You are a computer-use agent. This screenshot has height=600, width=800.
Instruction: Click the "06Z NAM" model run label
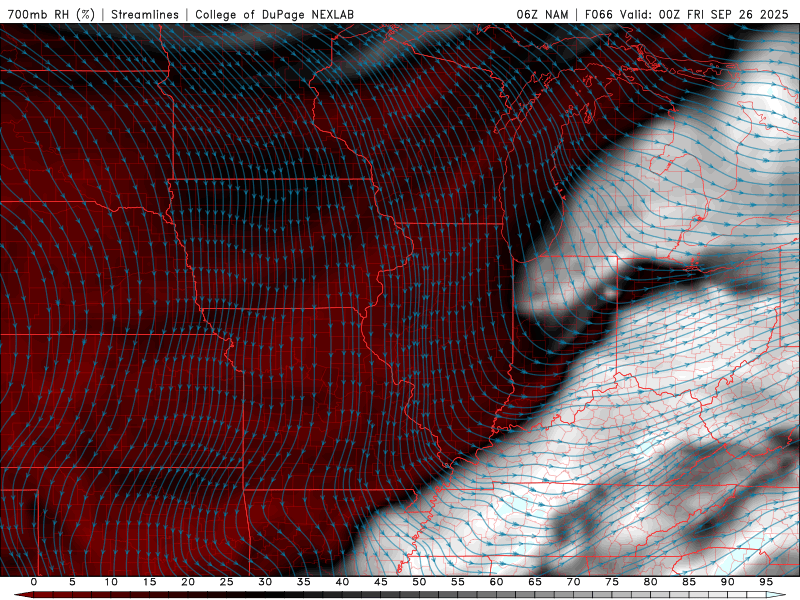[542, 14]
